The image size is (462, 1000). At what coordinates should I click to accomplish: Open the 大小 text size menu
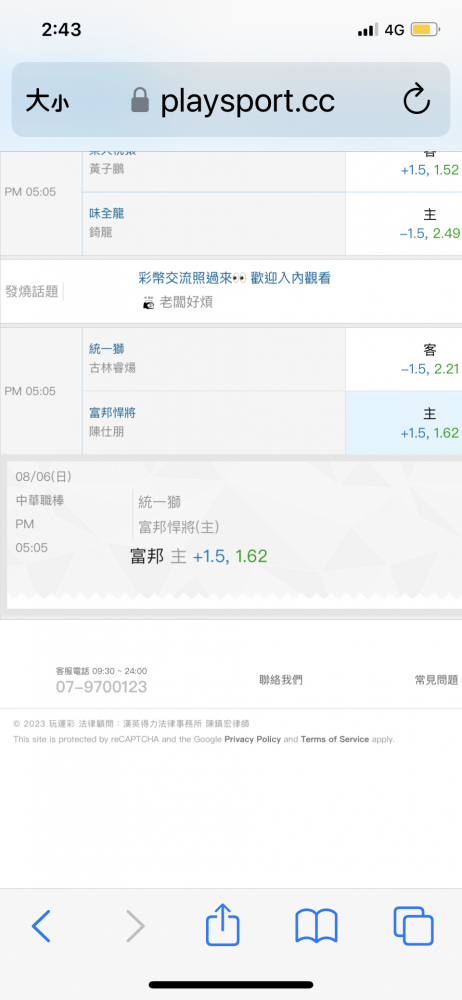pos(47,101)
